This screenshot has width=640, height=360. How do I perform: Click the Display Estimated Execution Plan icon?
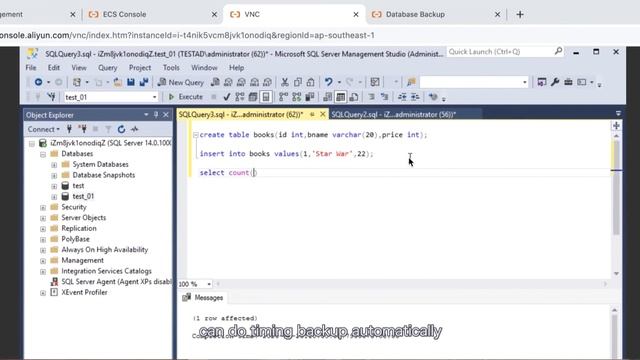tap(240, 97)
